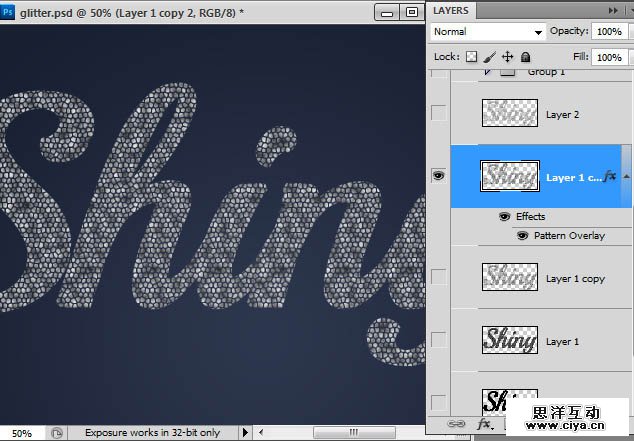Click the lock transparent pixels icon
The height and width of the screenshot is (441, 634).
[472, 58]
